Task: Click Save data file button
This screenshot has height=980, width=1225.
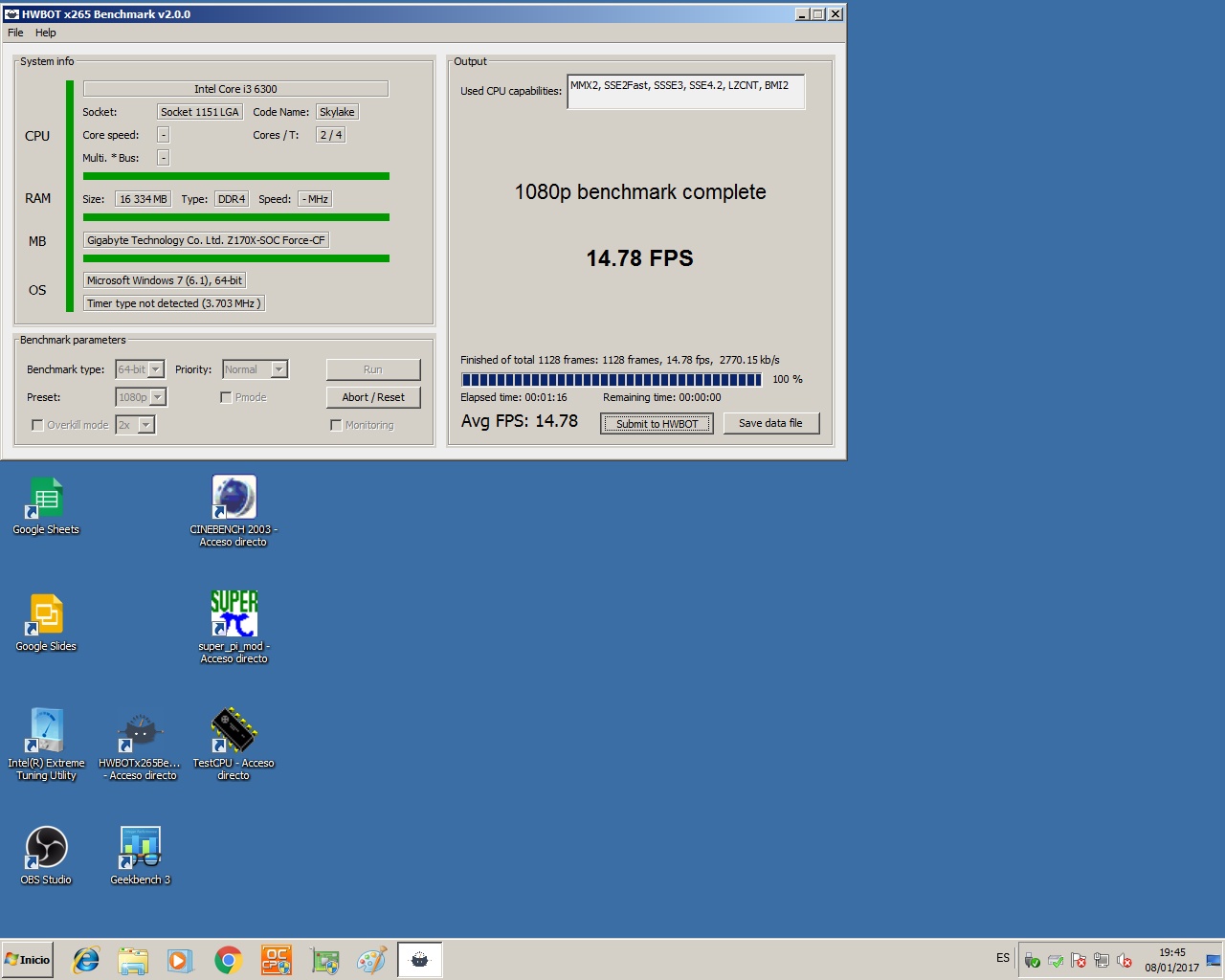Action: coord(770,423)
